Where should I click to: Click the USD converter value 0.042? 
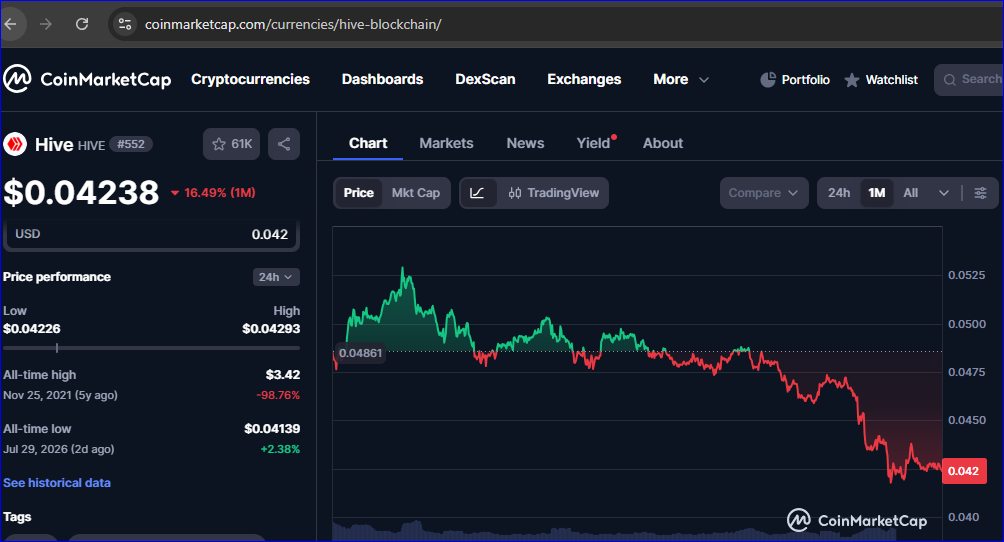(x=270, y=234)
